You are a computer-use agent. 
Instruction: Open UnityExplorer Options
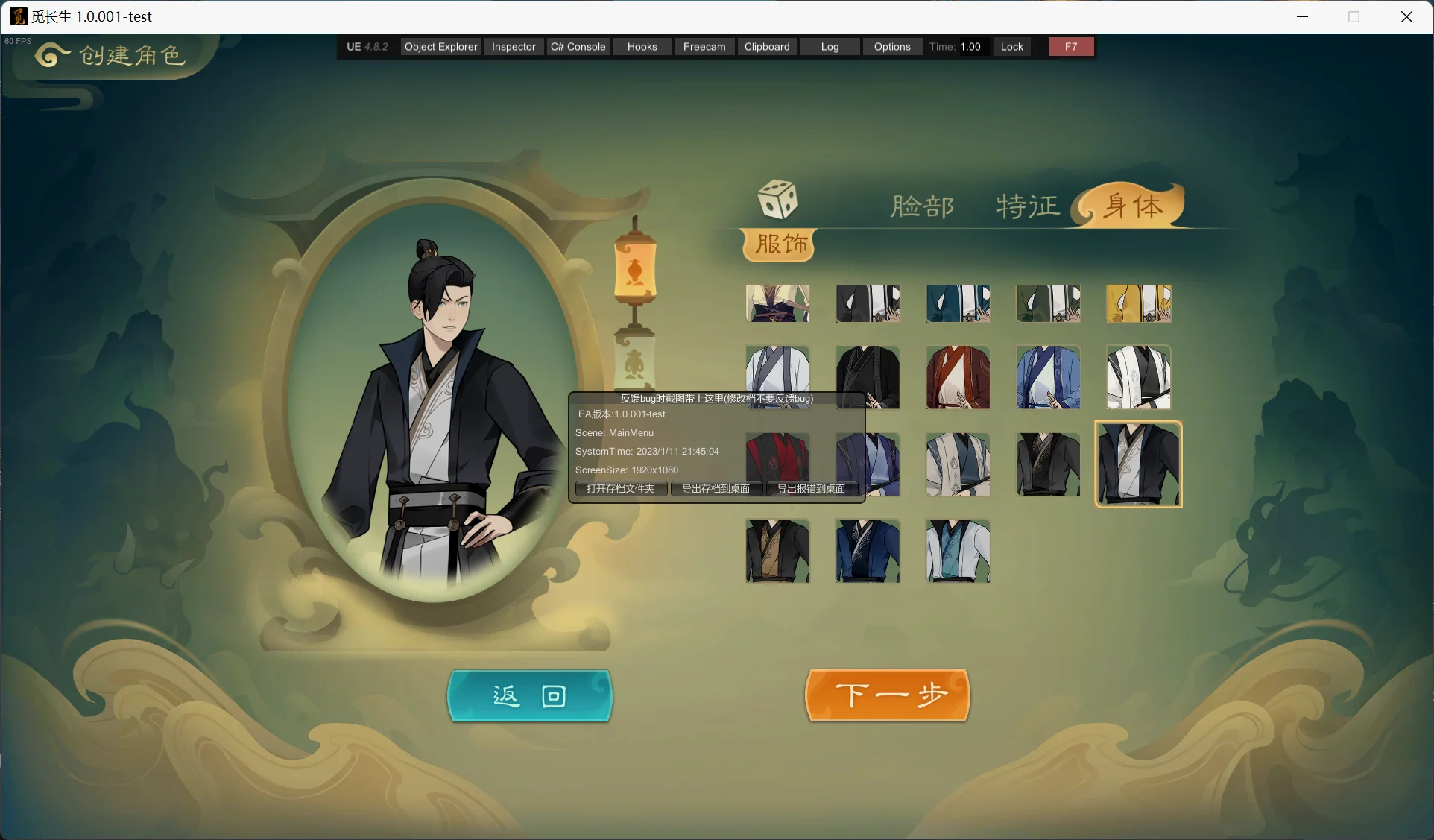coord(892,46)
